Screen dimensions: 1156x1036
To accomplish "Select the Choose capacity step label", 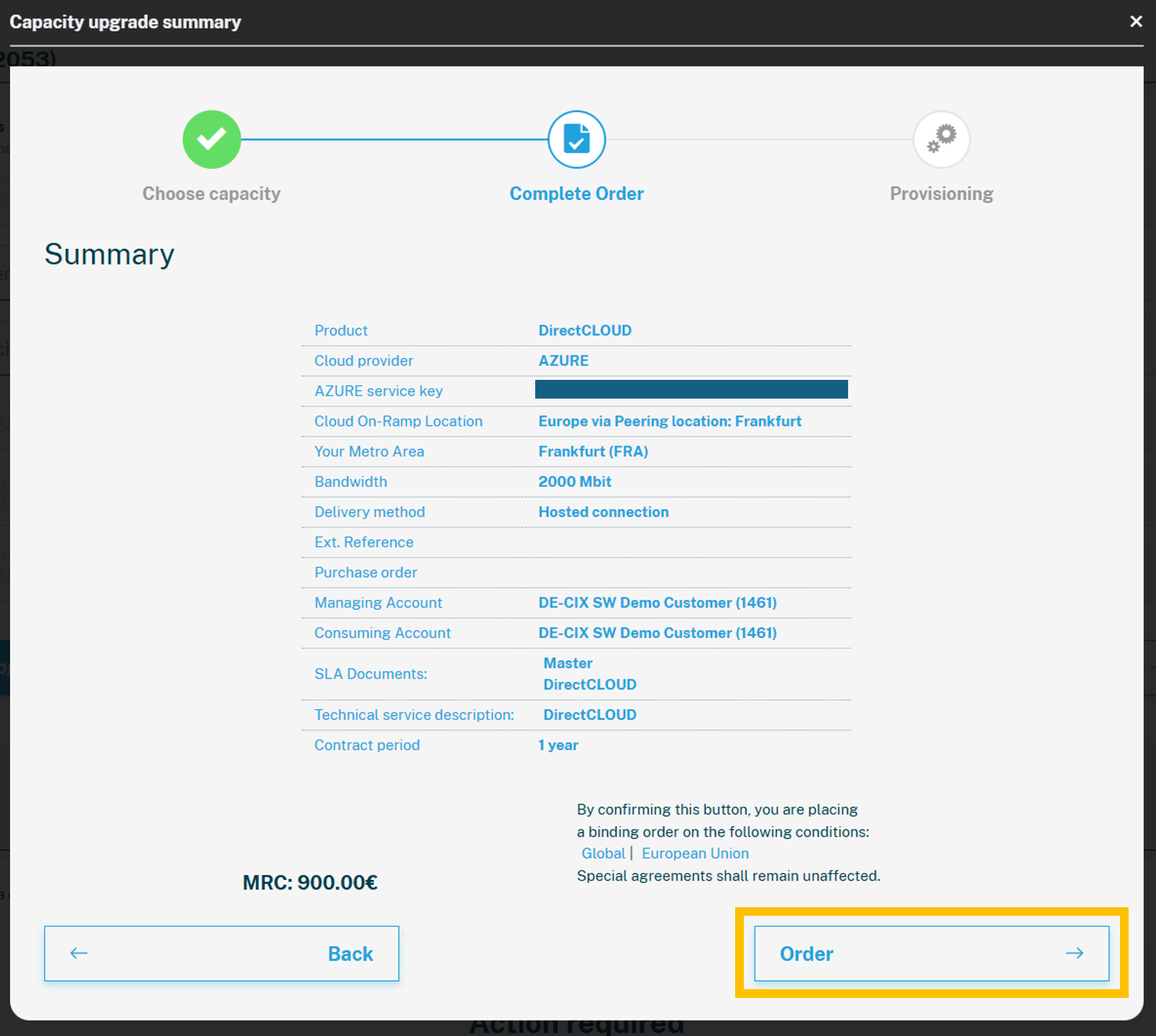I will pos(211,194).
